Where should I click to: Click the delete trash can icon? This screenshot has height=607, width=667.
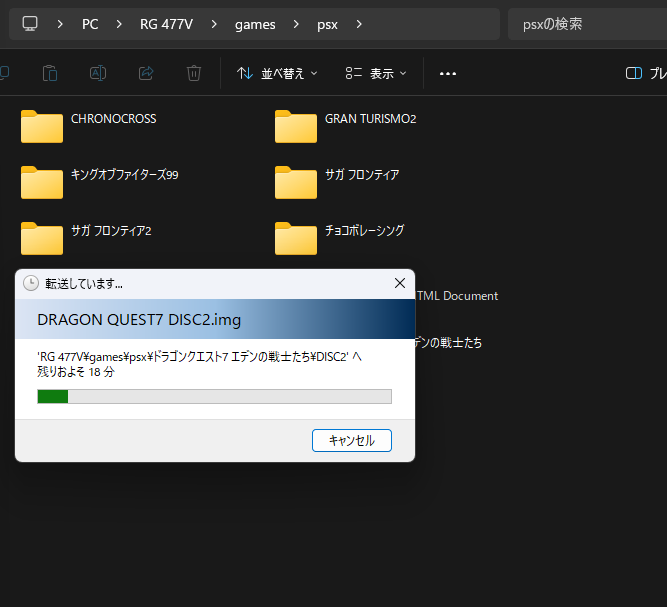(194, 73)
